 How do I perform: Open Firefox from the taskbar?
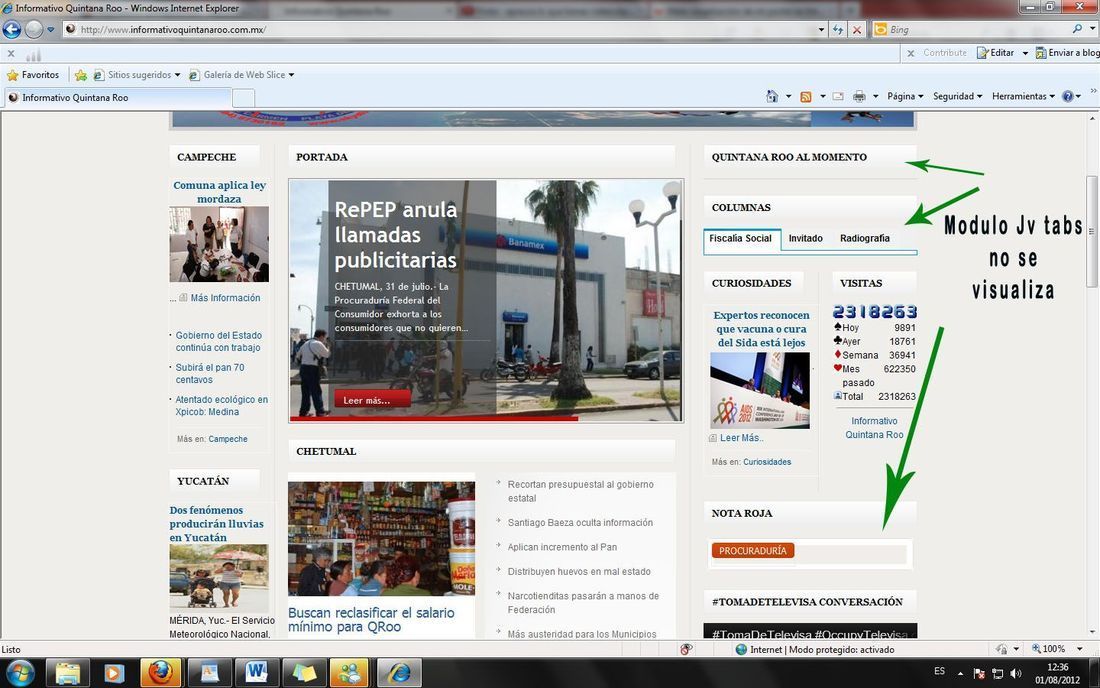click(161, 673)
